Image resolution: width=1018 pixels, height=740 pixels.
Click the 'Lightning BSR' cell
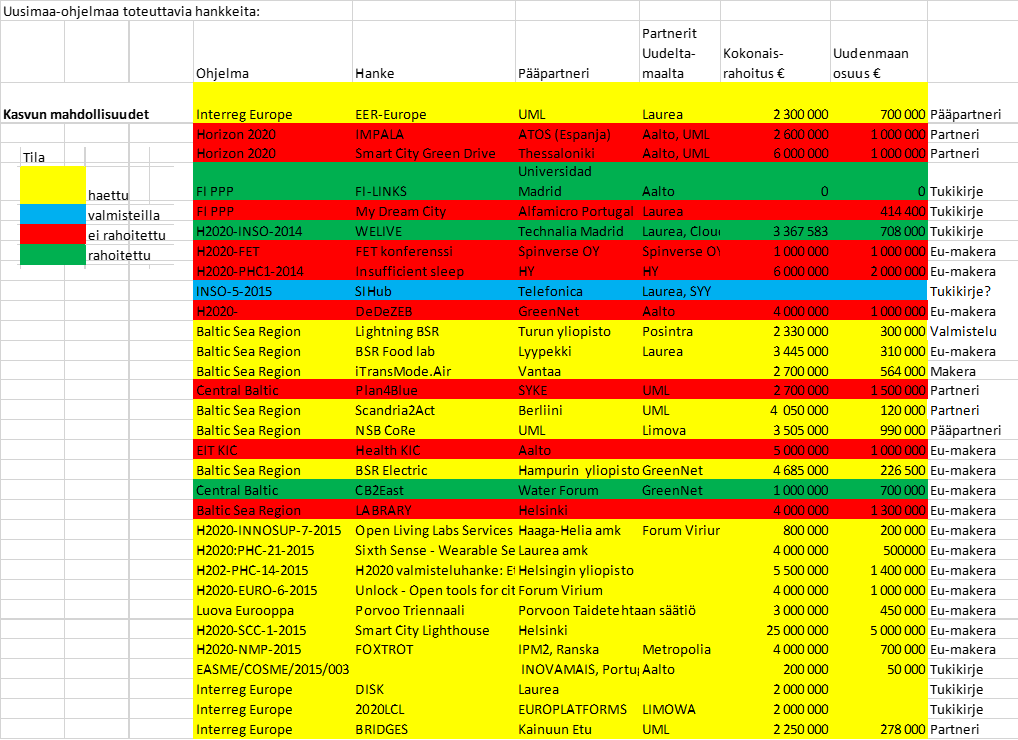(x=434, y=331)
